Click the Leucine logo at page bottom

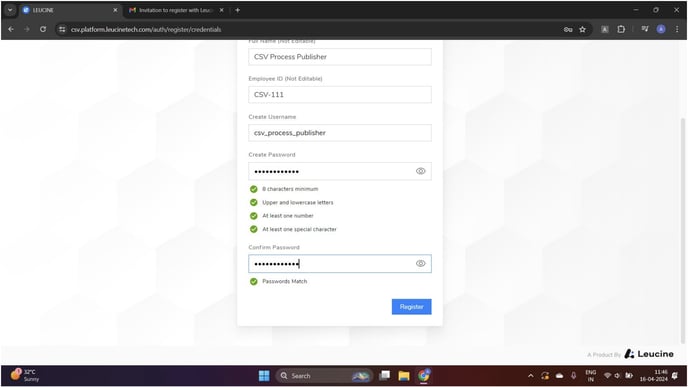(649, 354)
